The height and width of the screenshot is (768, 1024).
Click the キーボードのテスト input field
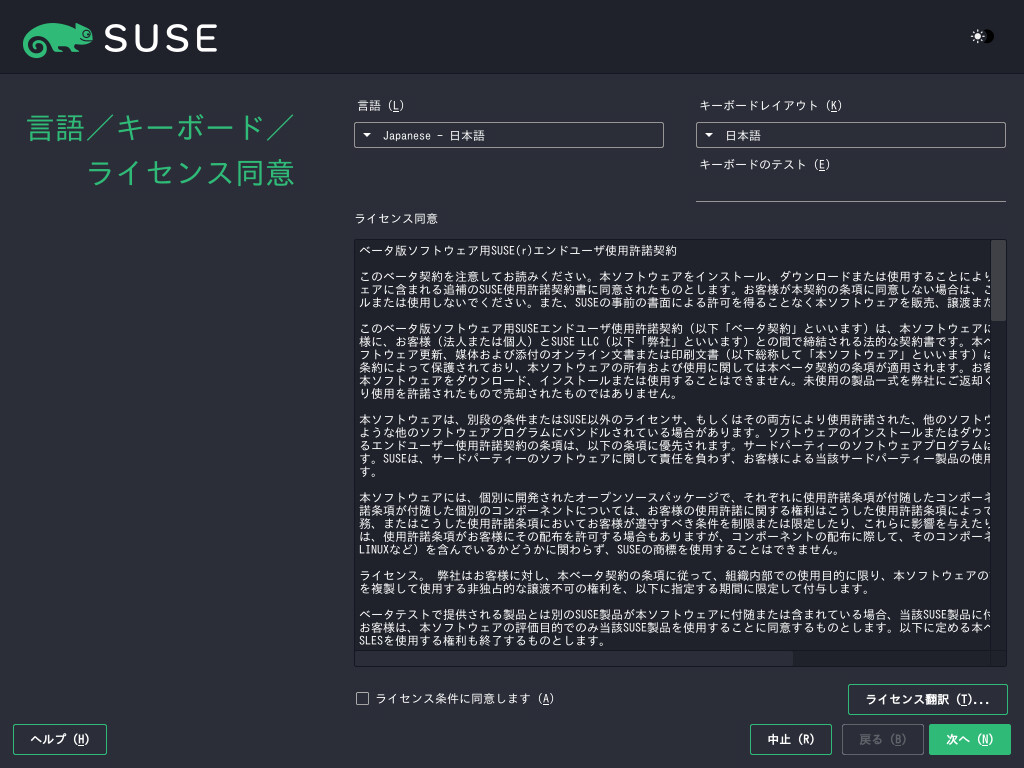click(850, 189)
